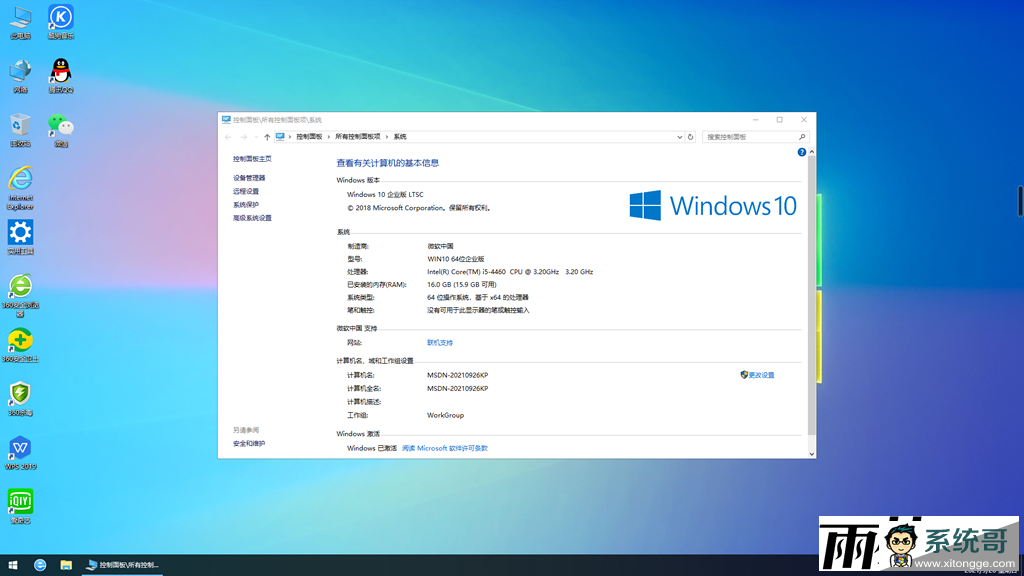
Task: Select 控制面板 in the breadcrumb path
Action: [309, 137]
